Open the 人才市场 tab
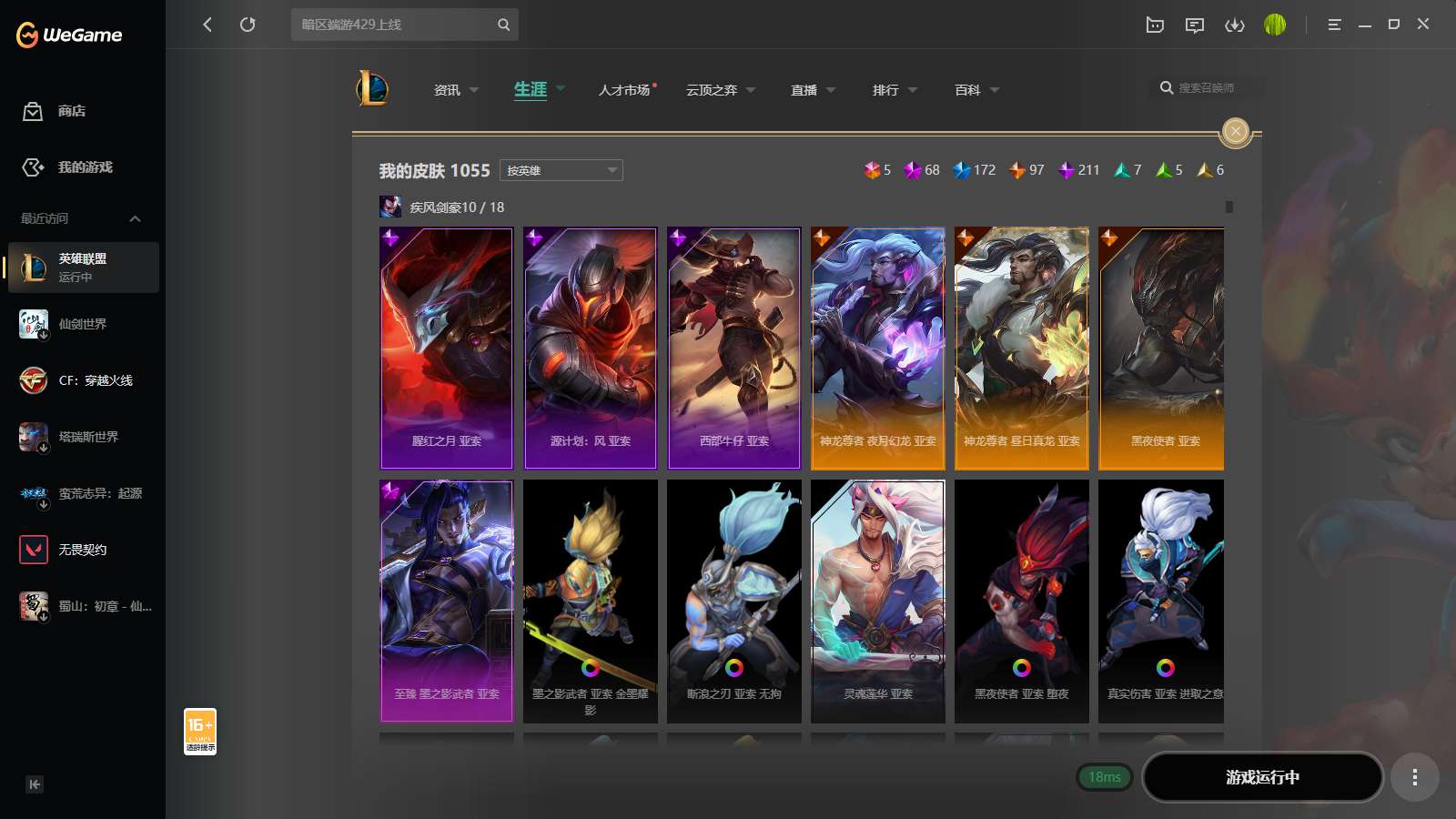This screenshot has width=1456, height=819. (624, 90)
